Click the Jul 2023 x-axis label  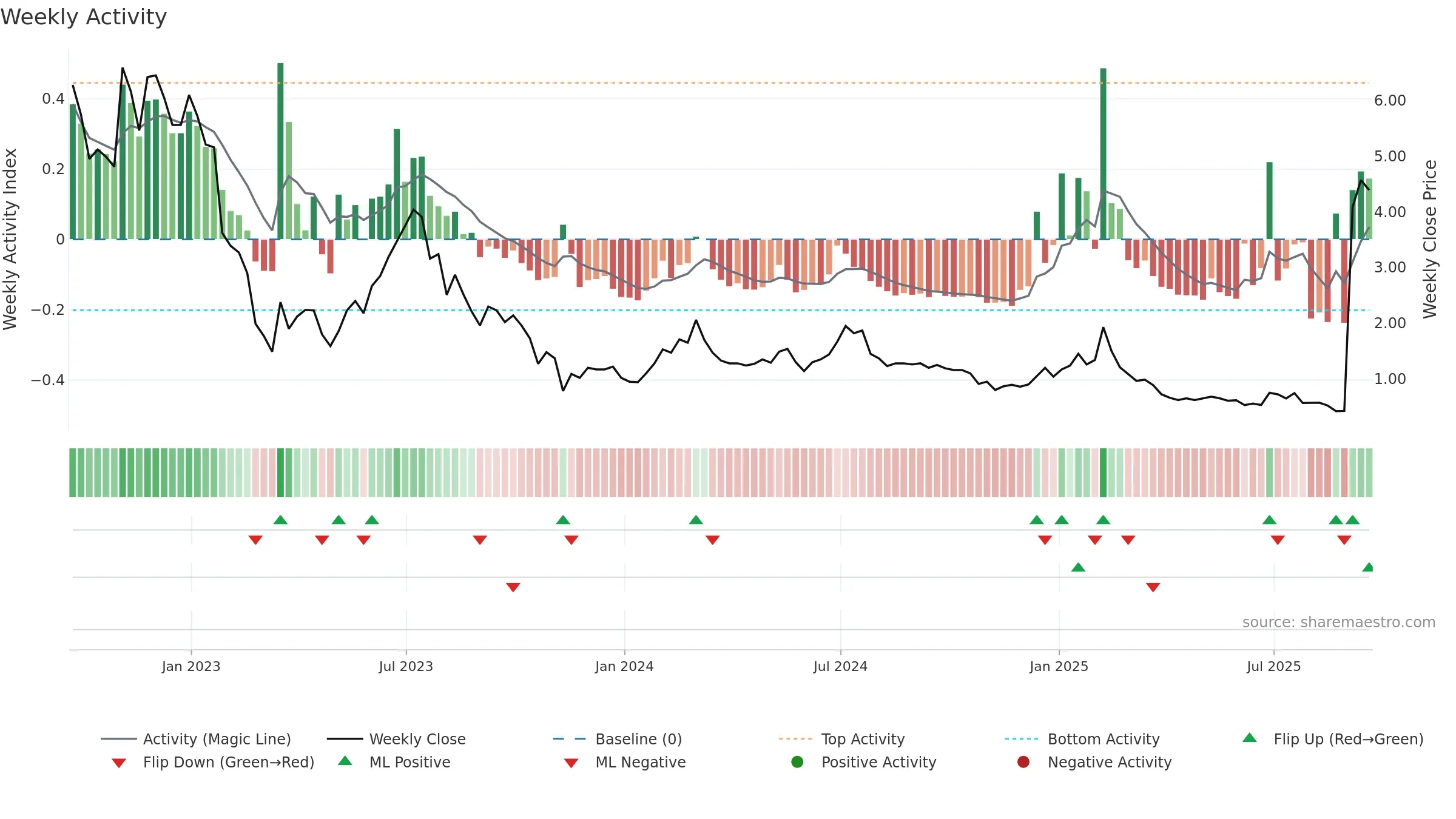coord(406,666)
